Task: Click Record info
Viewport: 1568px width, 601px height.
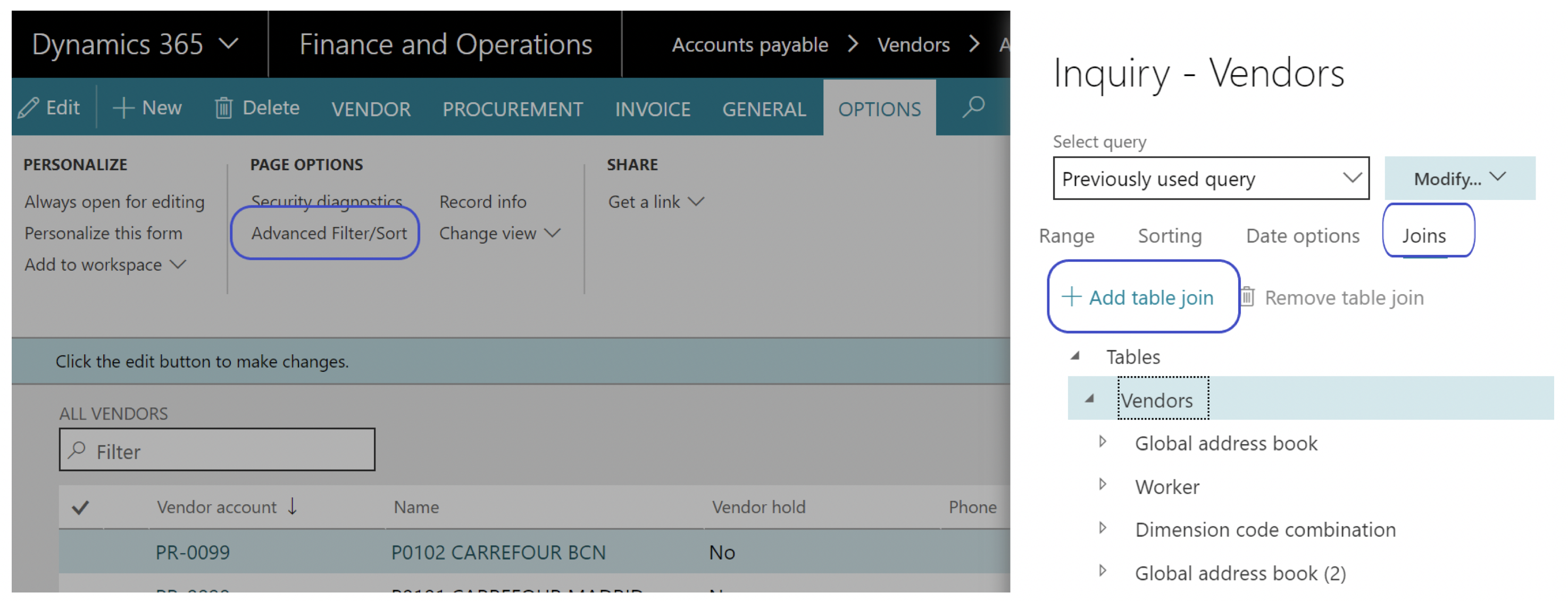Action: tap(483, 201)
